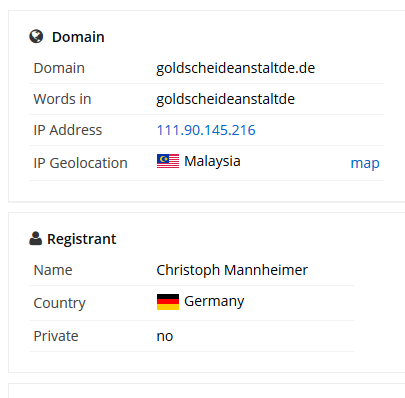Click the person icon beside Registrant heading

(36, 239)
